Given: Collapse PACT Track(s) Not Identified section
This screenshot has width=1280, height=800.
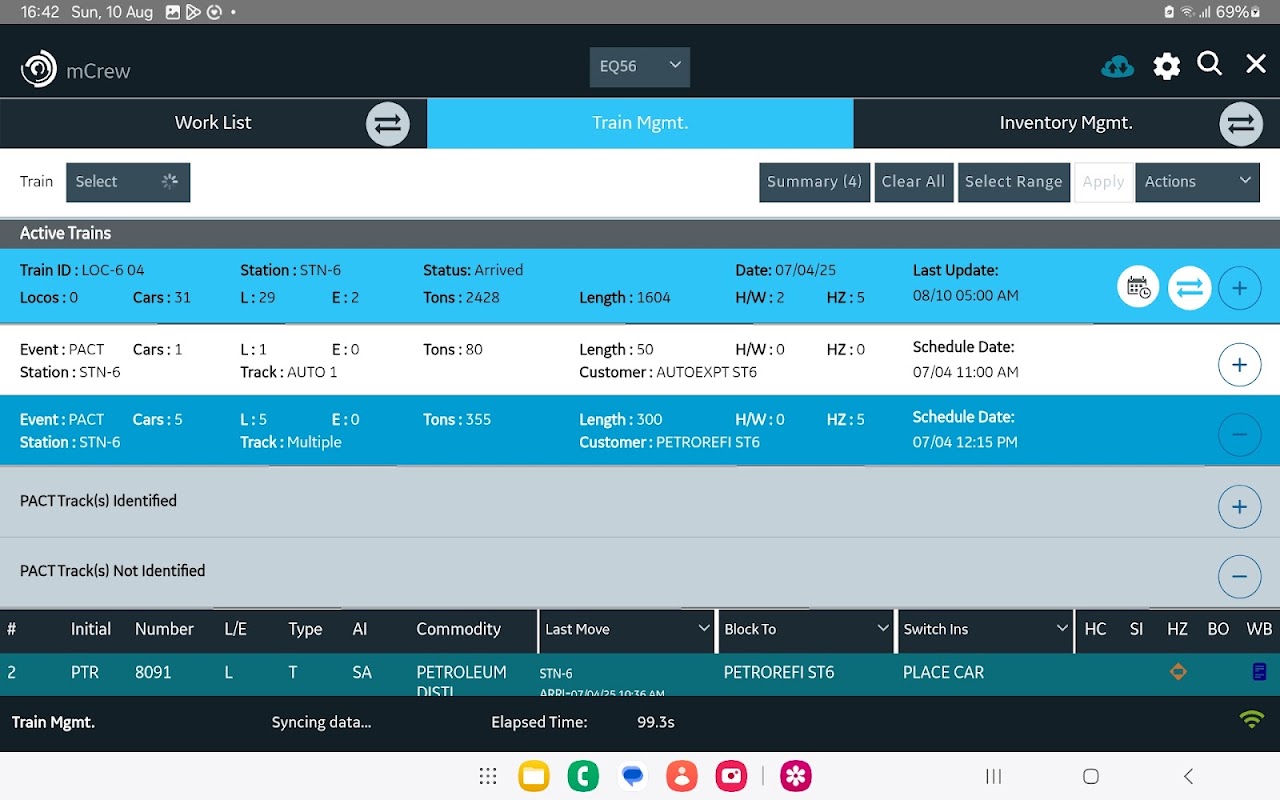Looking at the screenshot, I should coord(1239,577).
